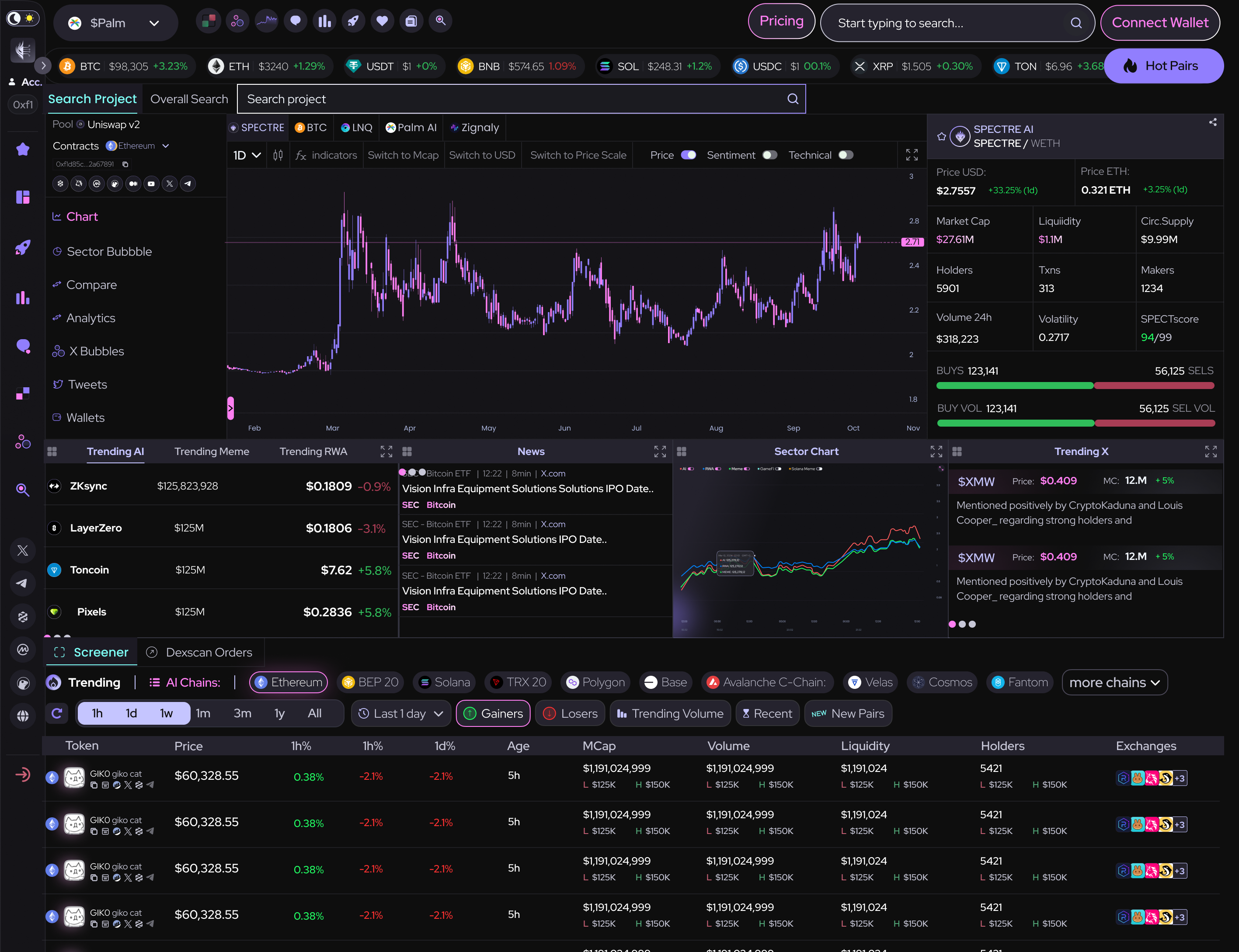Toggle the Price switch off

(x=688, y=155)
